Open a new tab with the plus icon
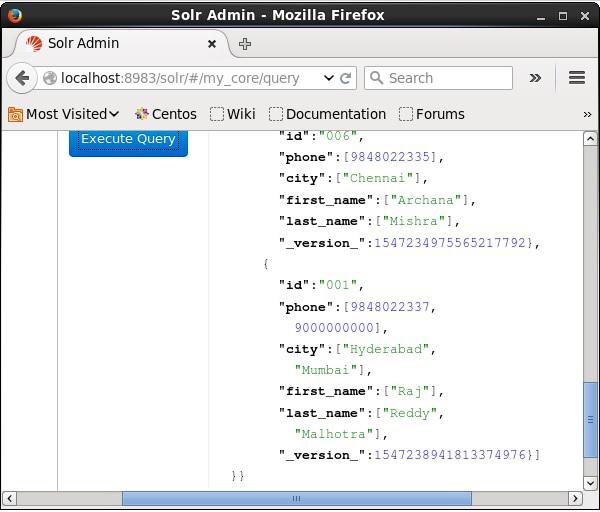This screenshot has width=600, height=512. coord(245,44)
